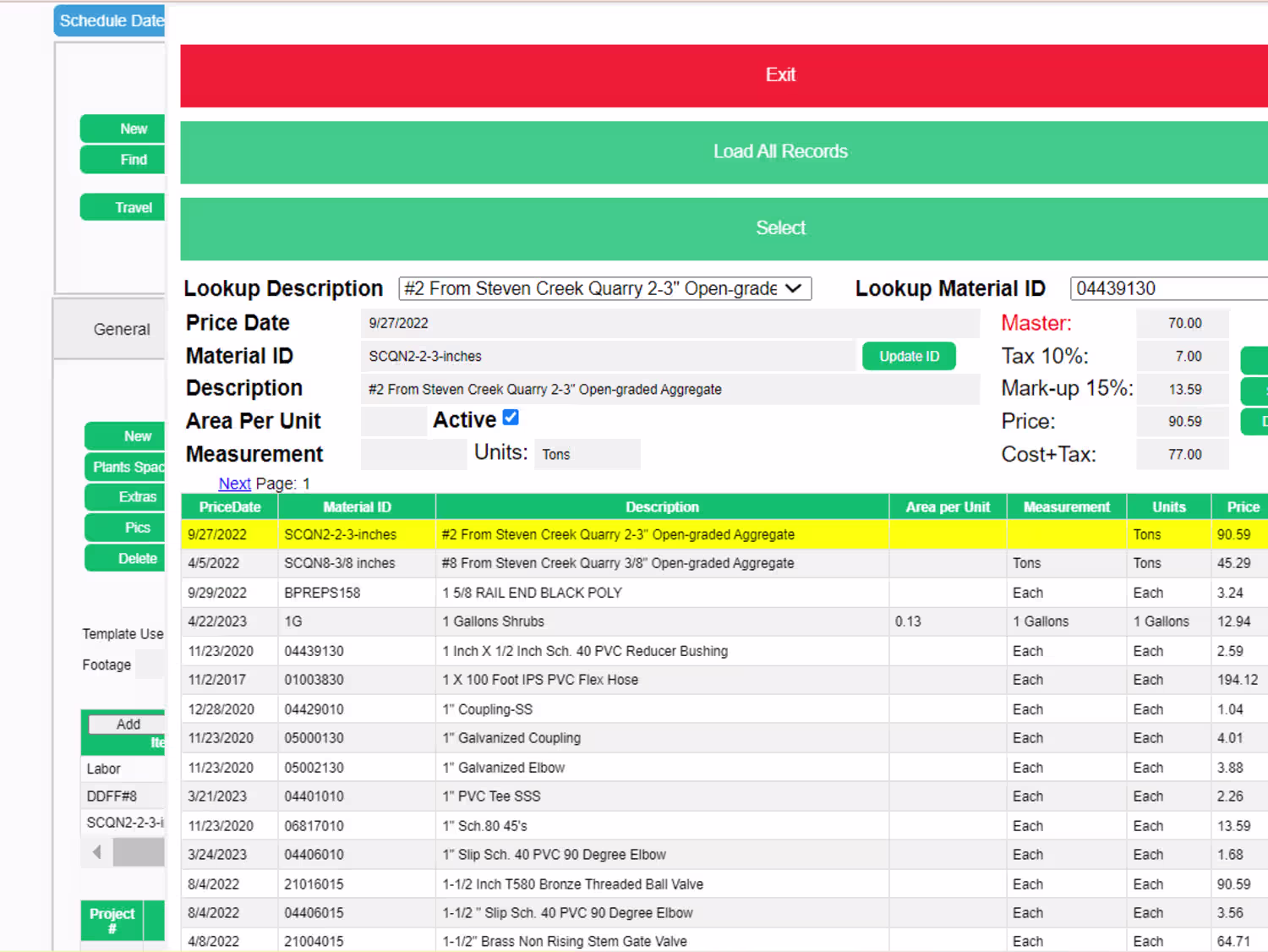This screenshot has height=952, width=1268.
Task: Click the Units field showing Tons
Action: click(x=588, y=454)
